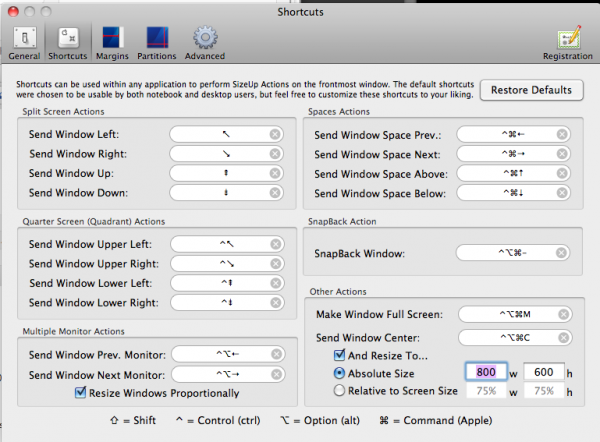Edit the Send Window Left shortcut field
The height and width of the screenshot is (442, 600).
[227, 134]
